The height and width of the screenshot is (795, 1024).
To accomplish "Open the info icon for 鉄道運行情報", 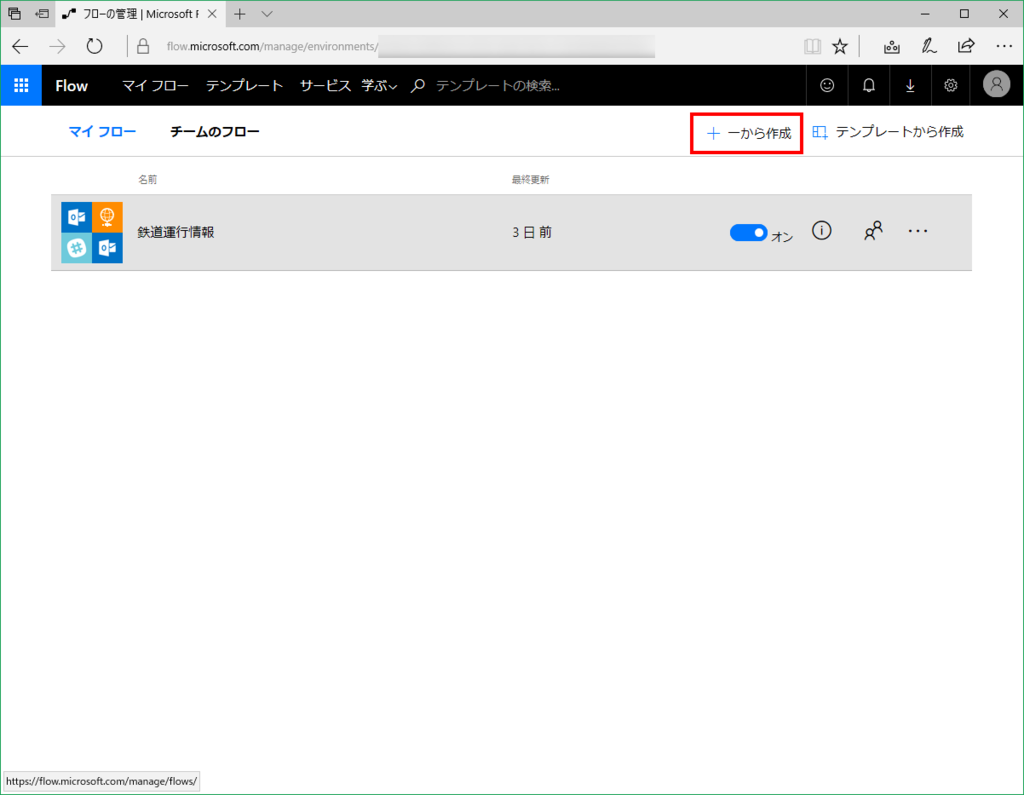I will coord(822,230).
